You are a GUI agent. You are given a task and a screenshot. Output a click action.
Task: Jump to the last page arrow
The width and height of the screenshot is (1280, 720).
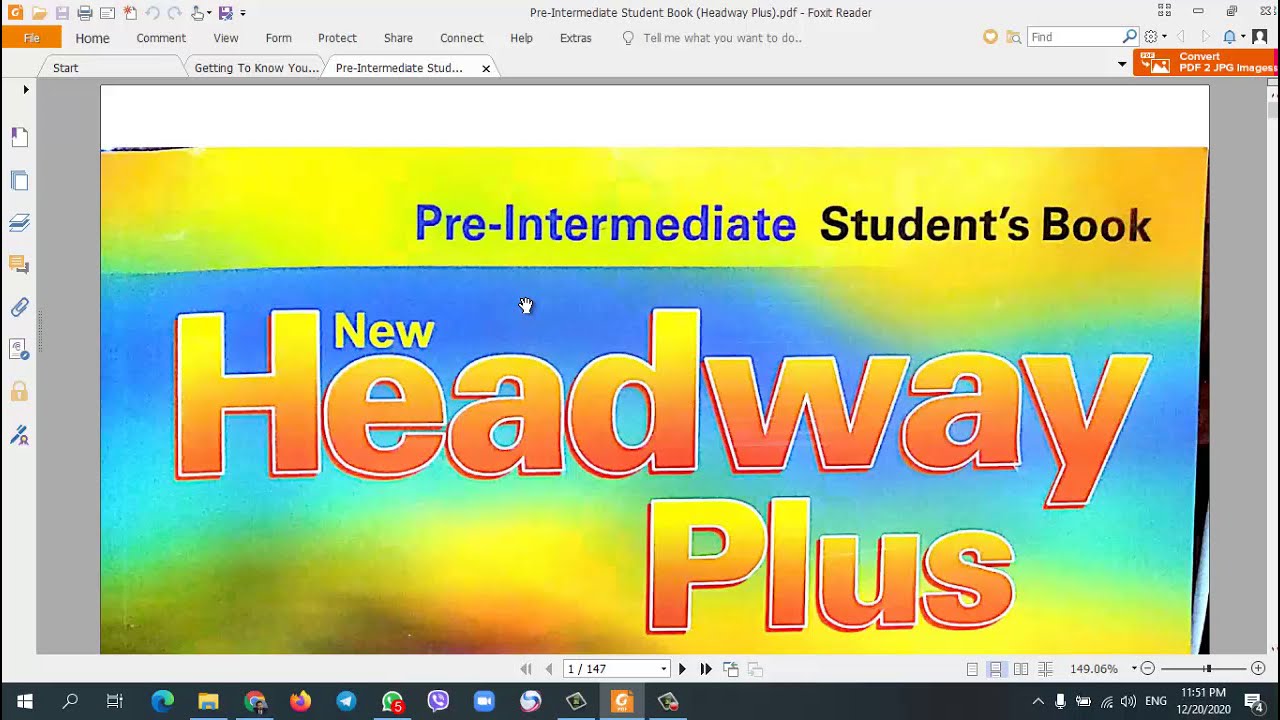tap(706, 669)
